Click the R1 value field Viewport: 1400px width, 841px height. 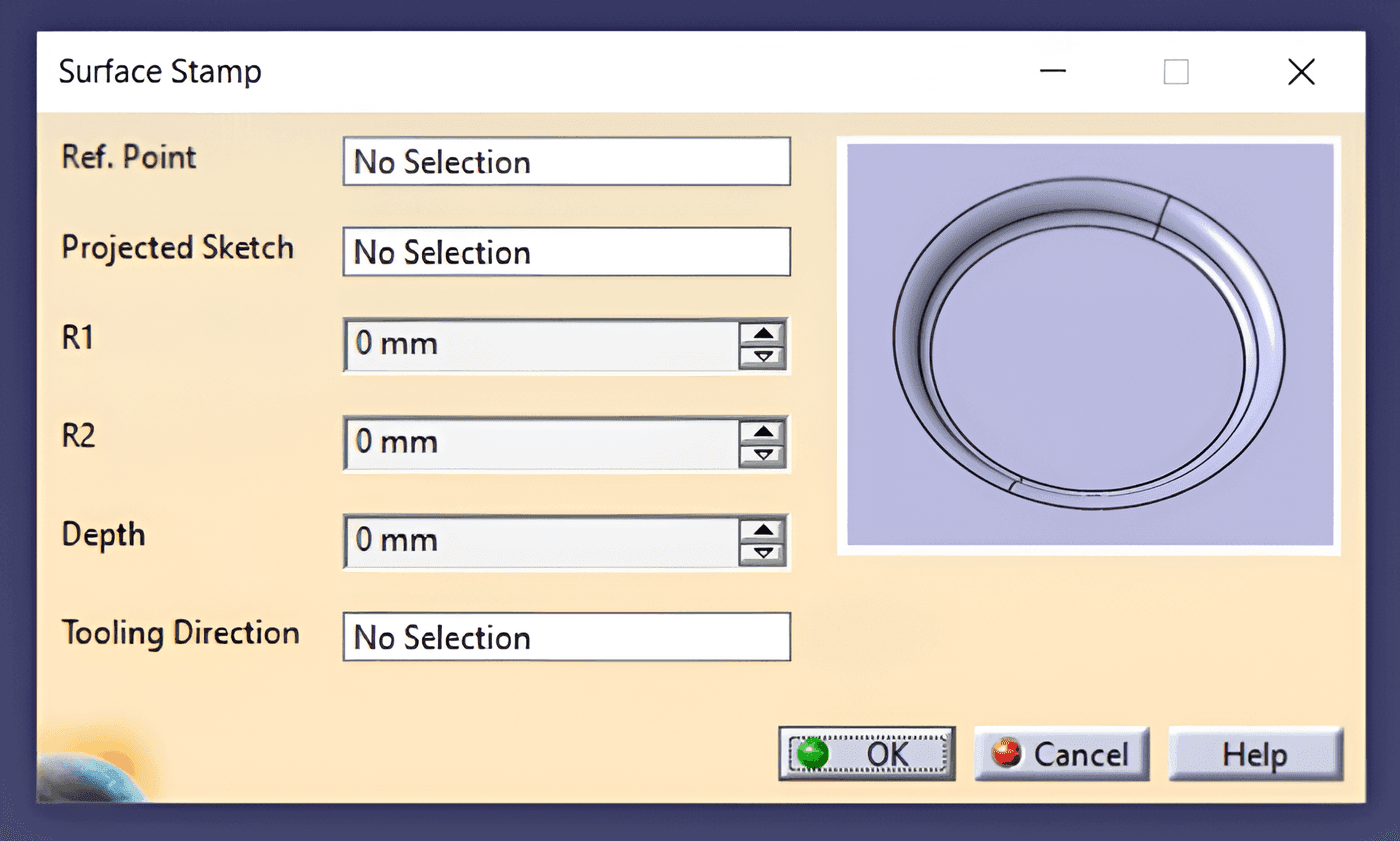click(541, 345)
